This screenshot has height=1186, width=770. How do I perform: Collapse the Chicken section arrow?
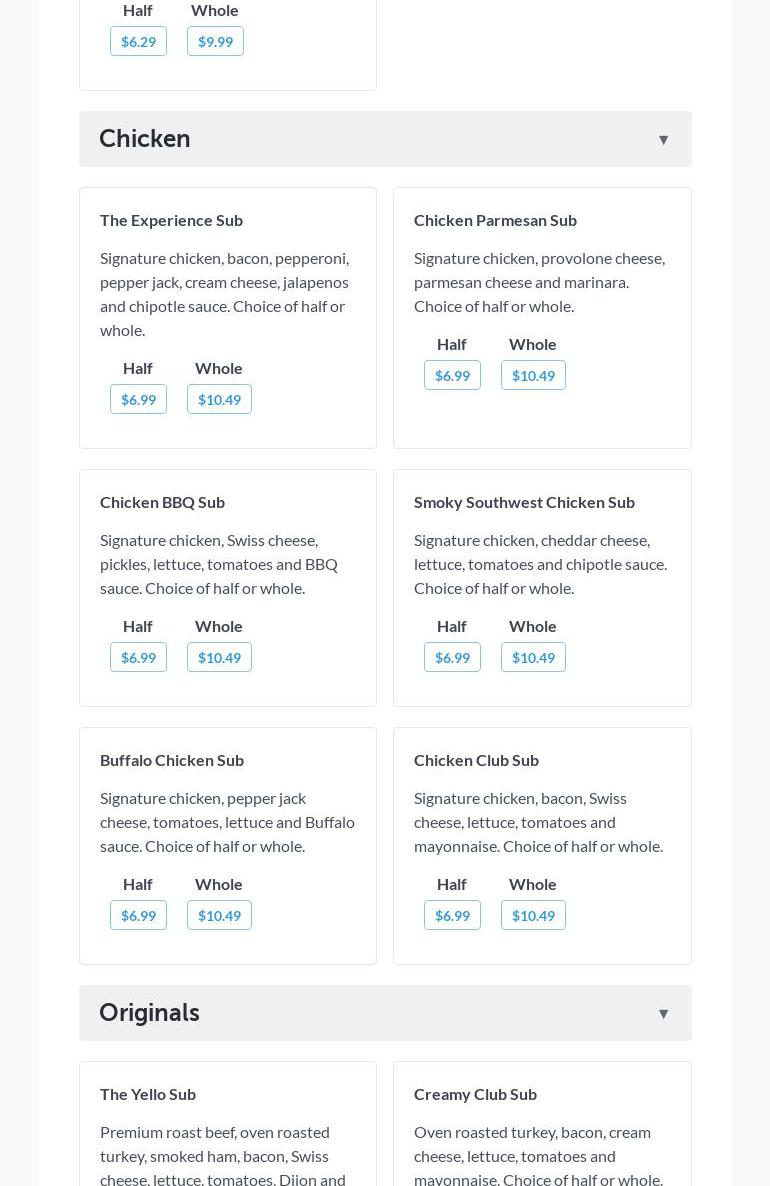pos(663,140)
